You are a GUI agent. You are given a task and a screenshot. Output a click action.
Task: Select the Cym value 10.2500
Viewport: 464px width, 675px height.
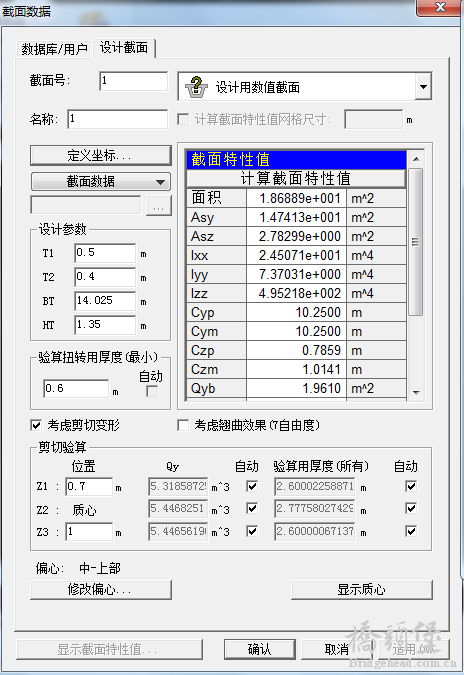pyautogui.click(x=296, y=331)
